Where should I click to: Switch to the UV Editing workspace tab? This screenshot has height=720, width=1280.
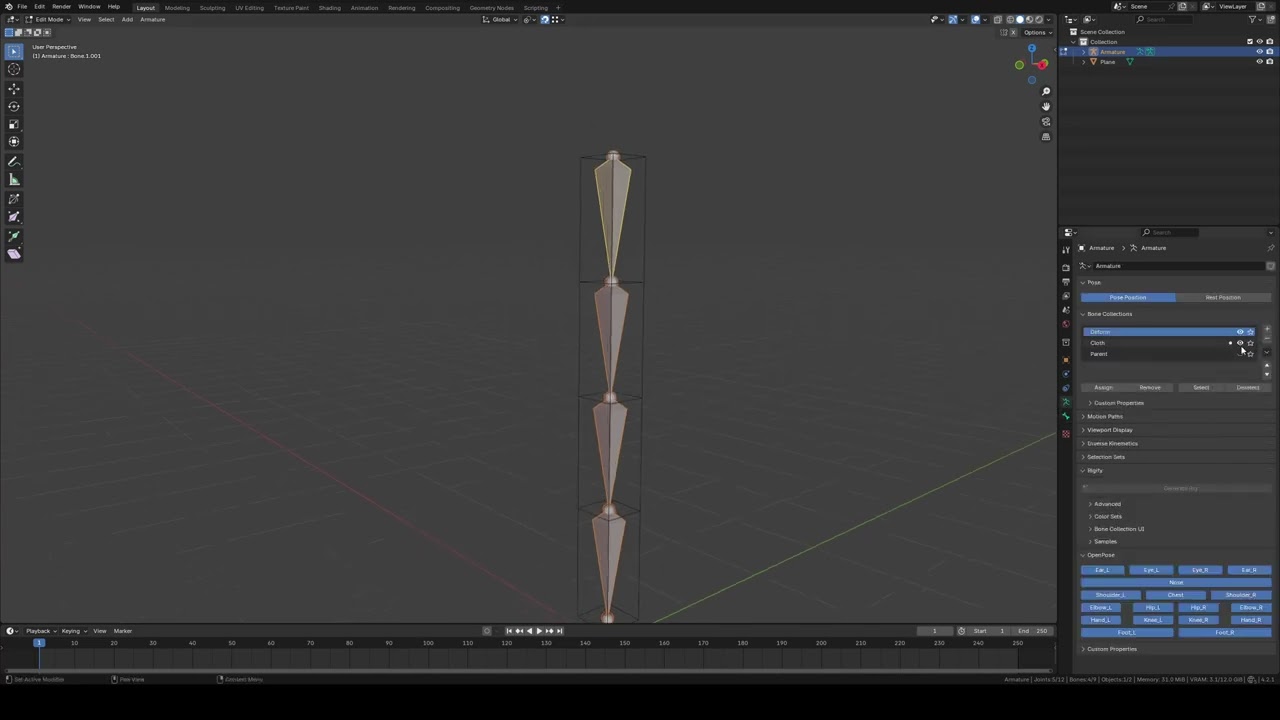249,8
